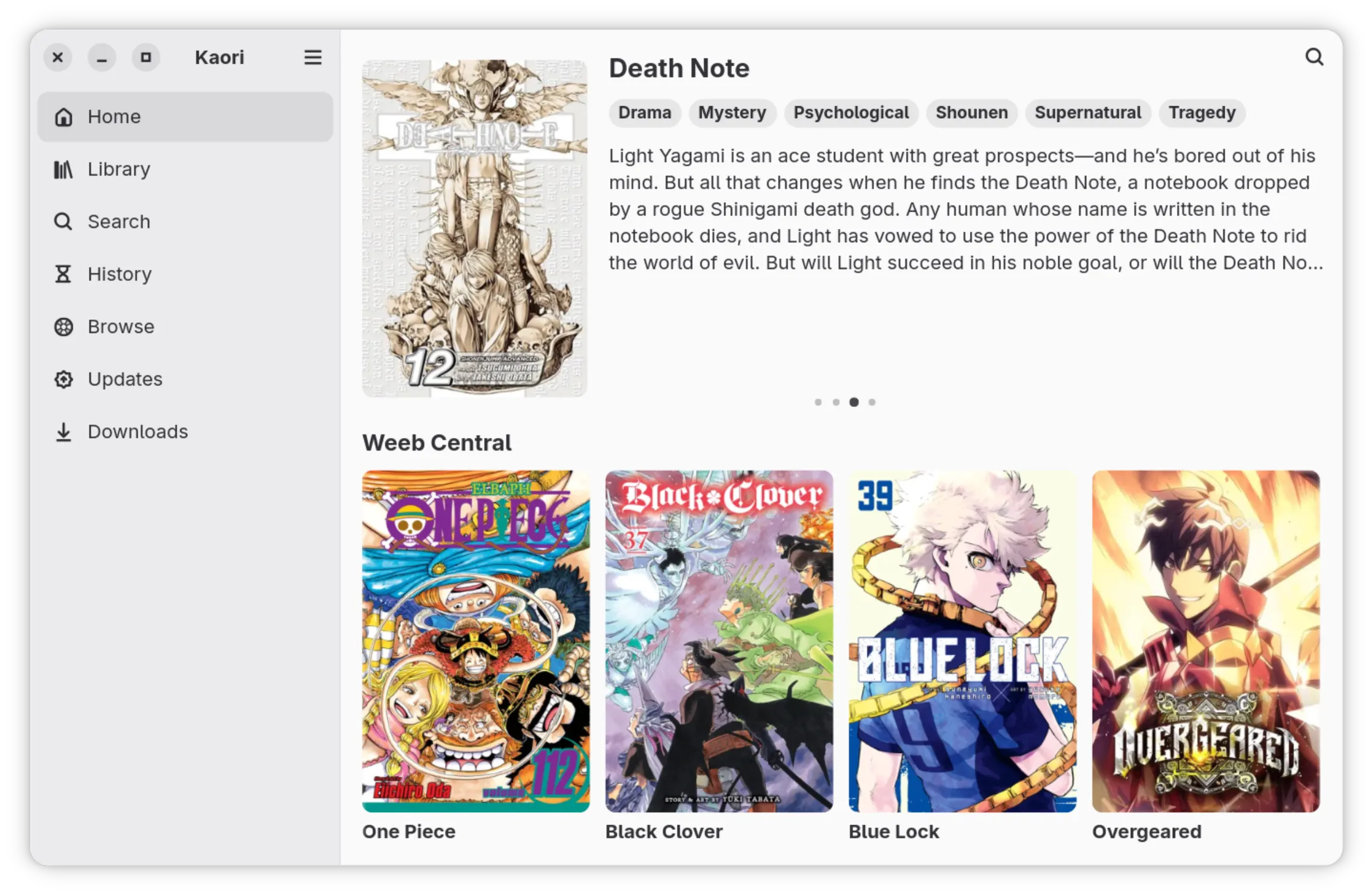Select the Mystery genre tag
This screenshot has height=895, width=1372.
pos(732,113)
